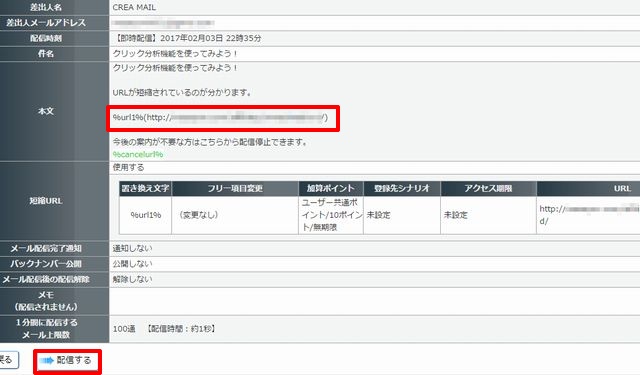Click the 配信時刻 row label

[x=46, y=38]
